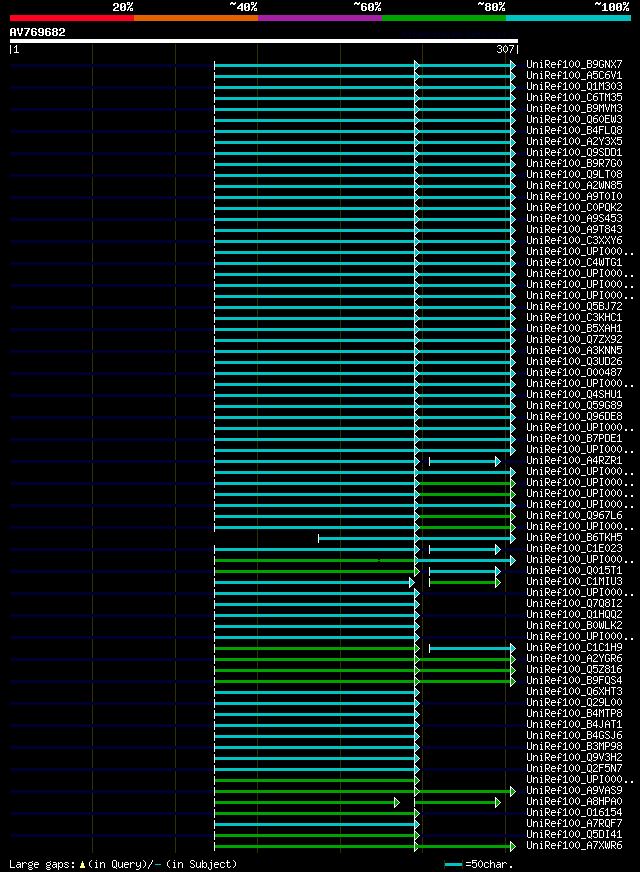Click the white query sequence bar 1–307

[264, 41]
